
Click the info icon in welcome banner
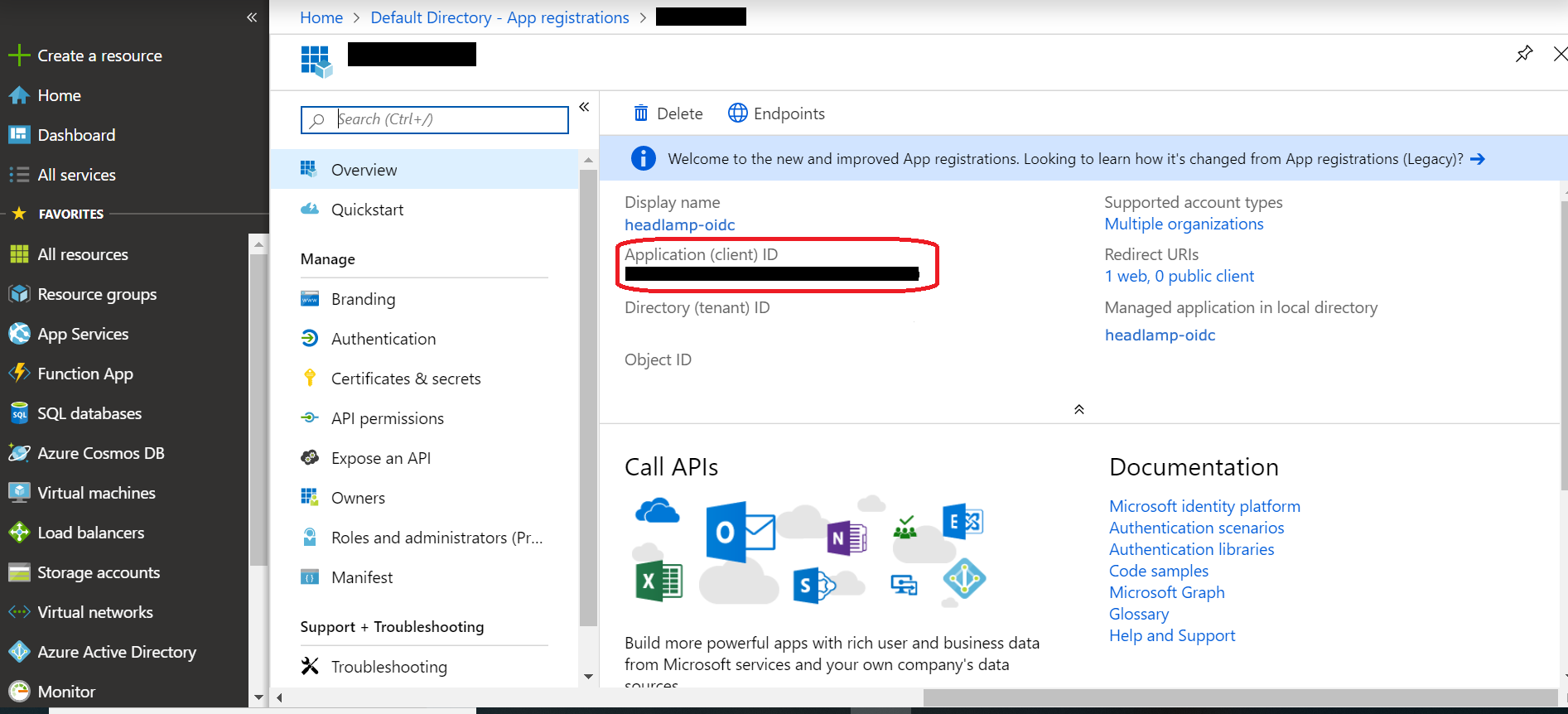click(644, 158)
